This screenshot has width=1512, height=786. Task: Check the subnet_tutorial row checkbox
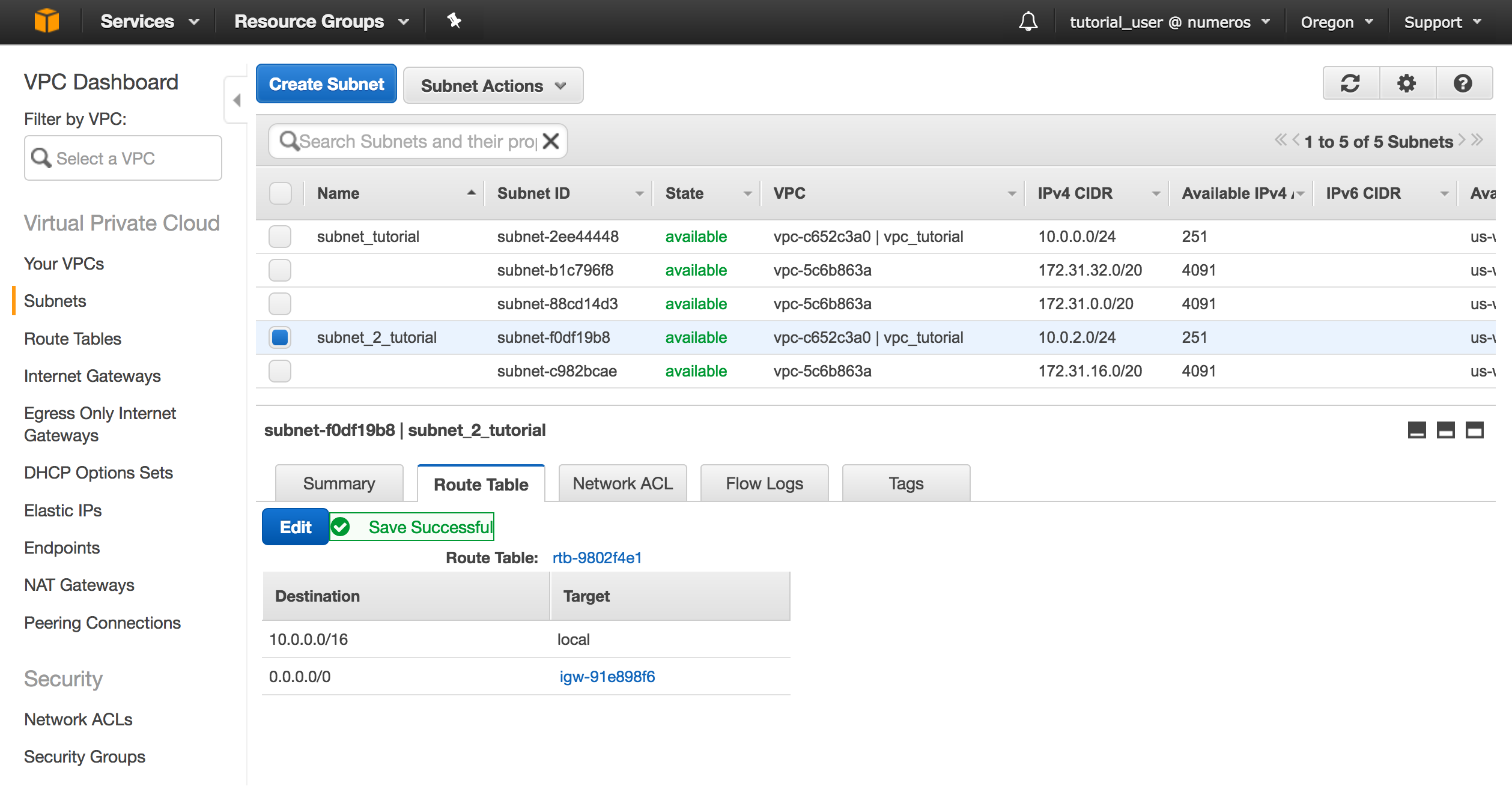pos(280,236)
